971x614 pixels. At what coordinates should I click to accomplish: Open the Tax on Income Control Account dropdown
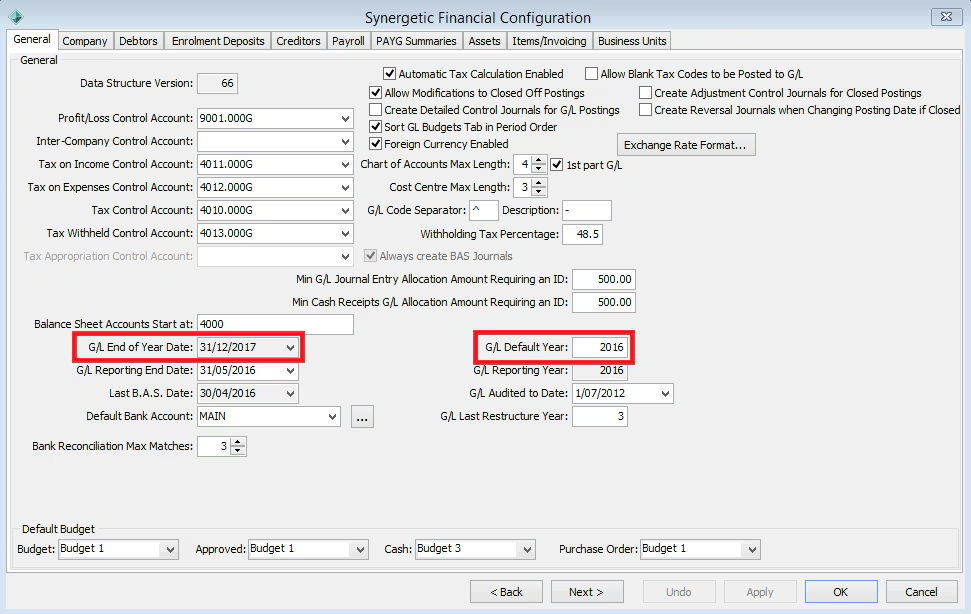tap(345, 165)
